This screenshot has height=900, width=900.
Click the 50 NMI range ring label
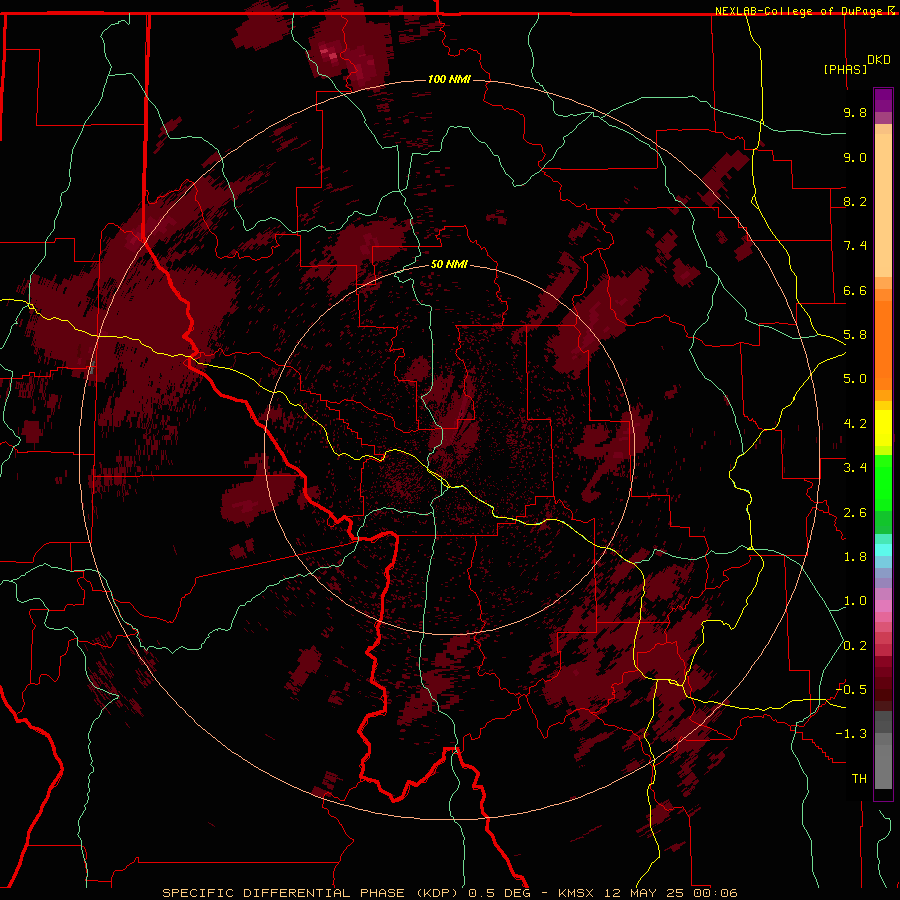pos(449,264)
